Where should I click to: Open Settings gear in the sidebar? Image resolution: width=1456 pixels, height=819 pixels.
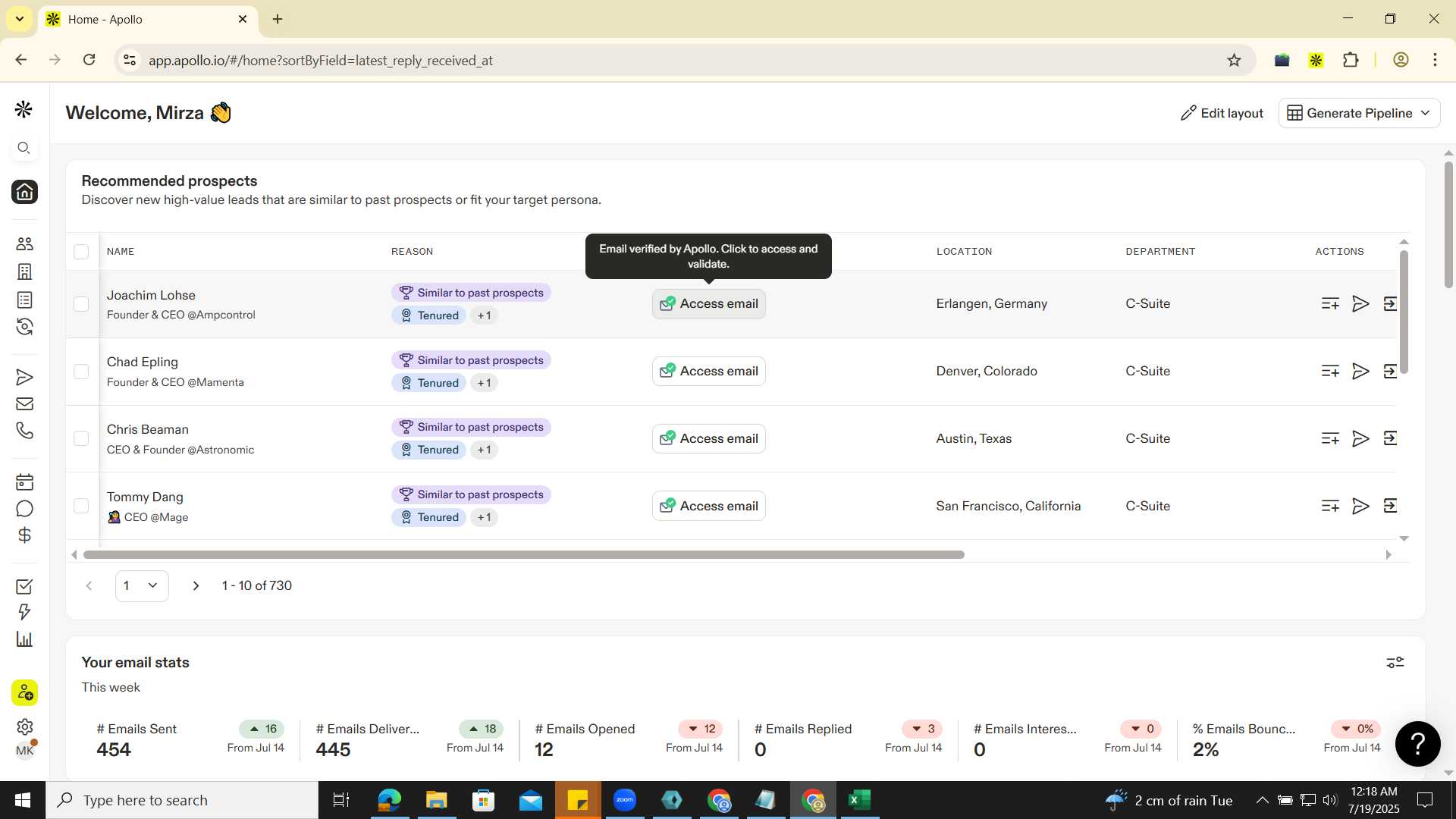(x=24, y=726)
